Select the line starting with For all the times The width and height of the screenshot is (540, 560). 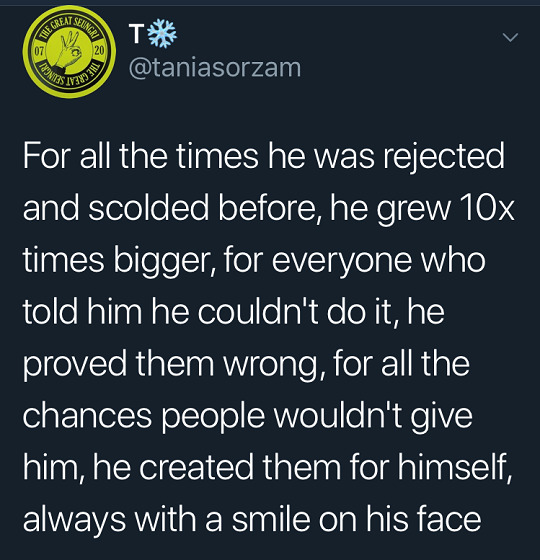[x=264, y=157]
